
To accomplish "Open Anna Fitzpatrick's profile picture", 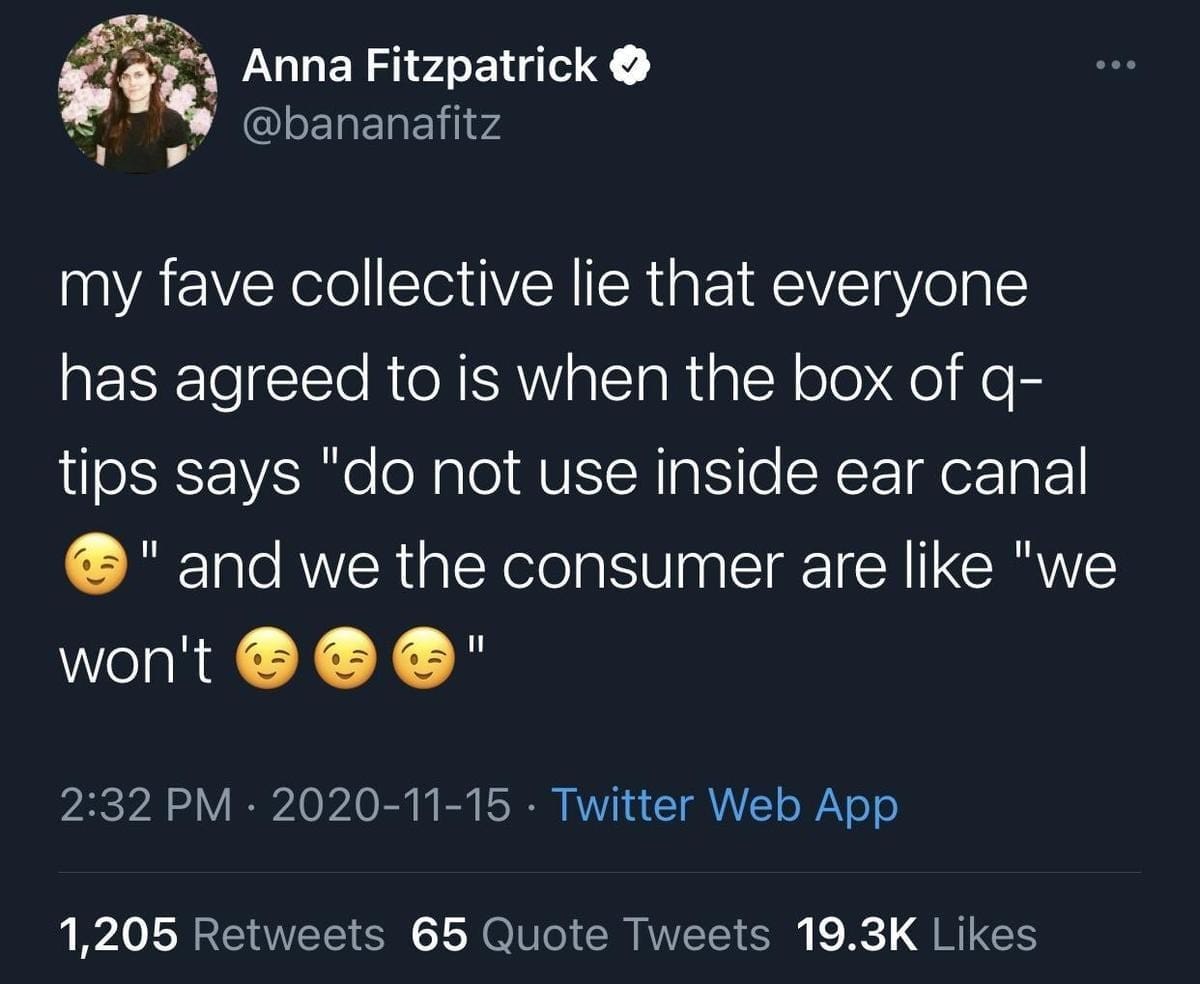I will 137,96.
